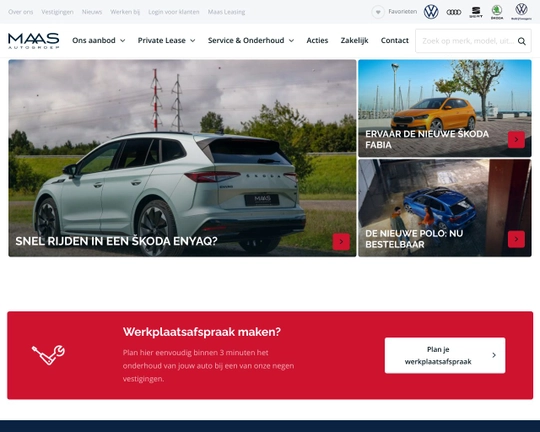The width and height of the screenshot is (540, 432).
Task: Open the Maas Leasing link
Action: click(x=226, y=12)
